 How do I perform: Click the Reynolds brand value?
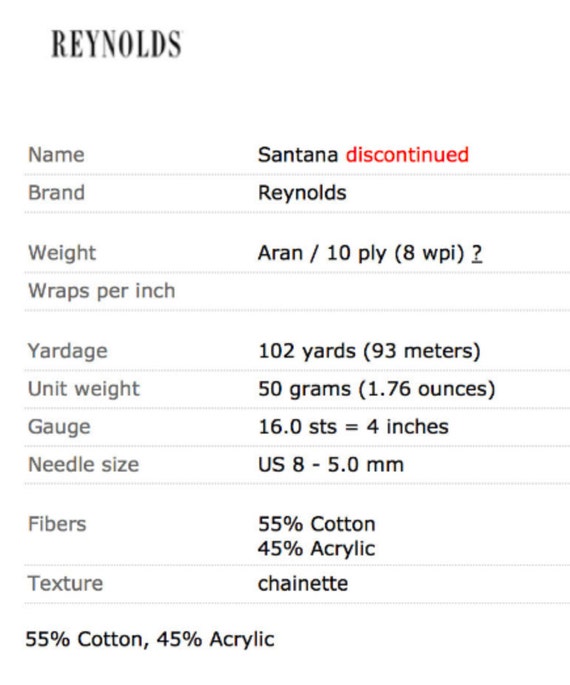tap(302, 193)
